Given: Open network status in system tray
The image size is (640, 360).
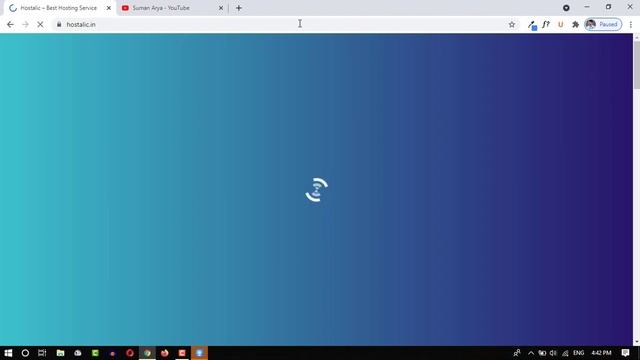Looking at the screenshot, I should click(565, 353).
